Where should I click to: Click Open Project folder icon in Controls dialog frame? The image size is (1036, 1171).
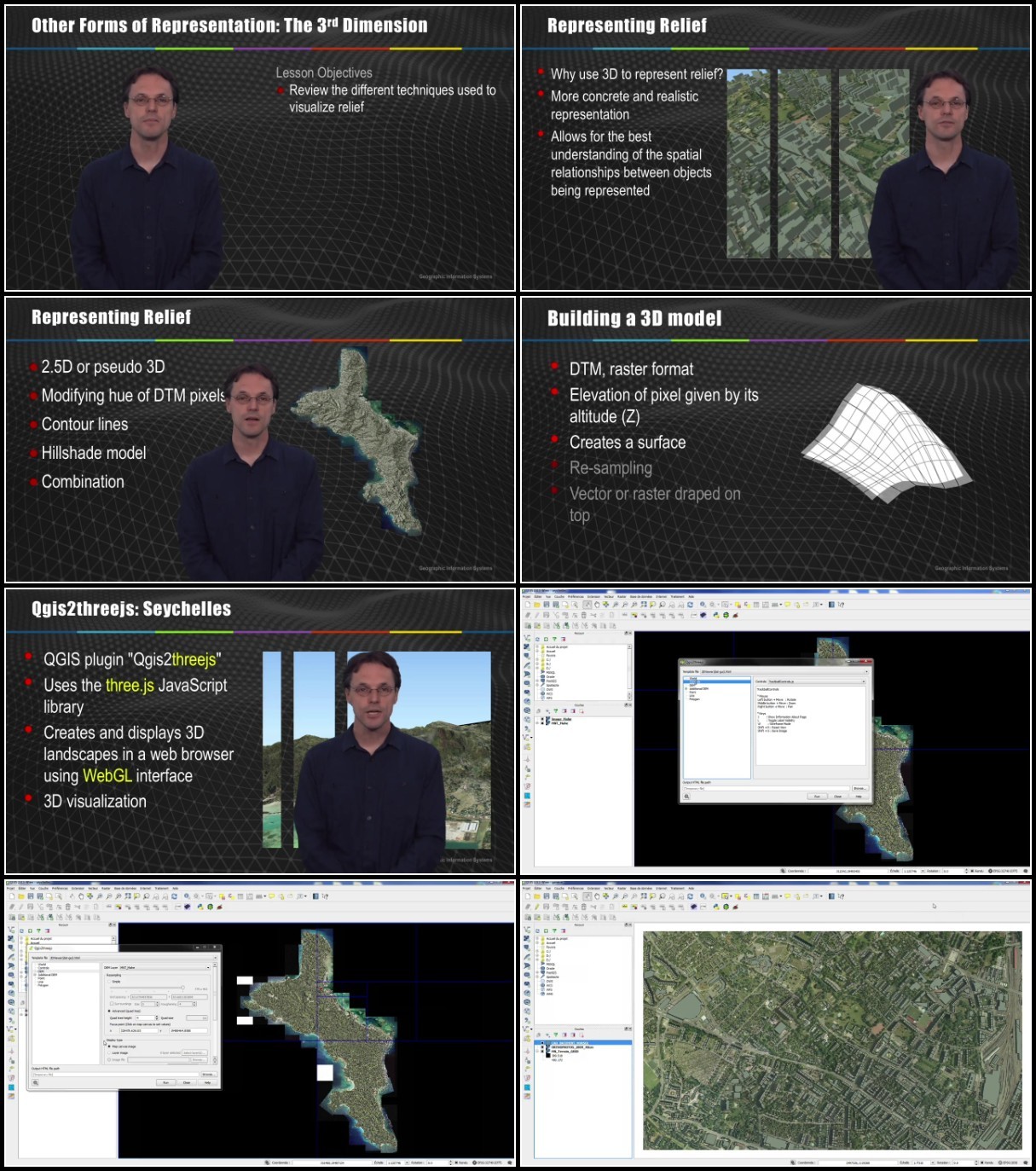(x=537, y=605)
